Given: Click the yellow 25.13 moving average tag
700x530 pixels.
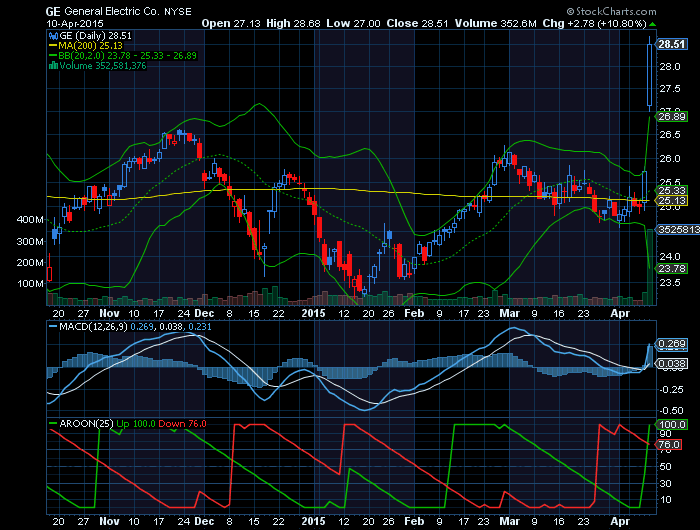Looking at the screenshot, I should (672, 200).
